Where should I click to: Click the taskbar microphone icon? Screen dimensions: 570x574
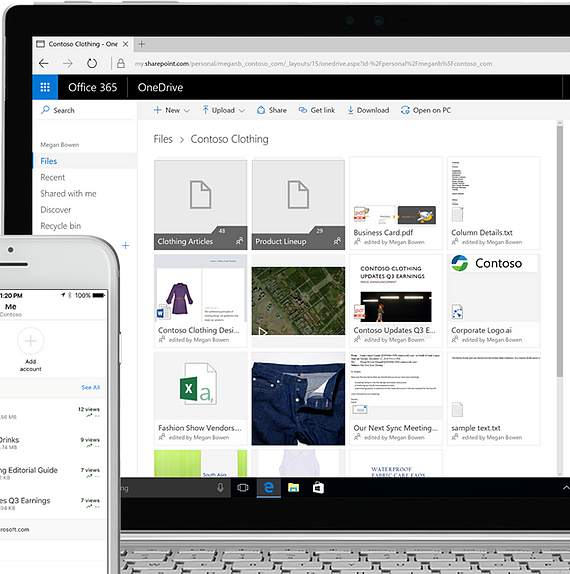220,488
